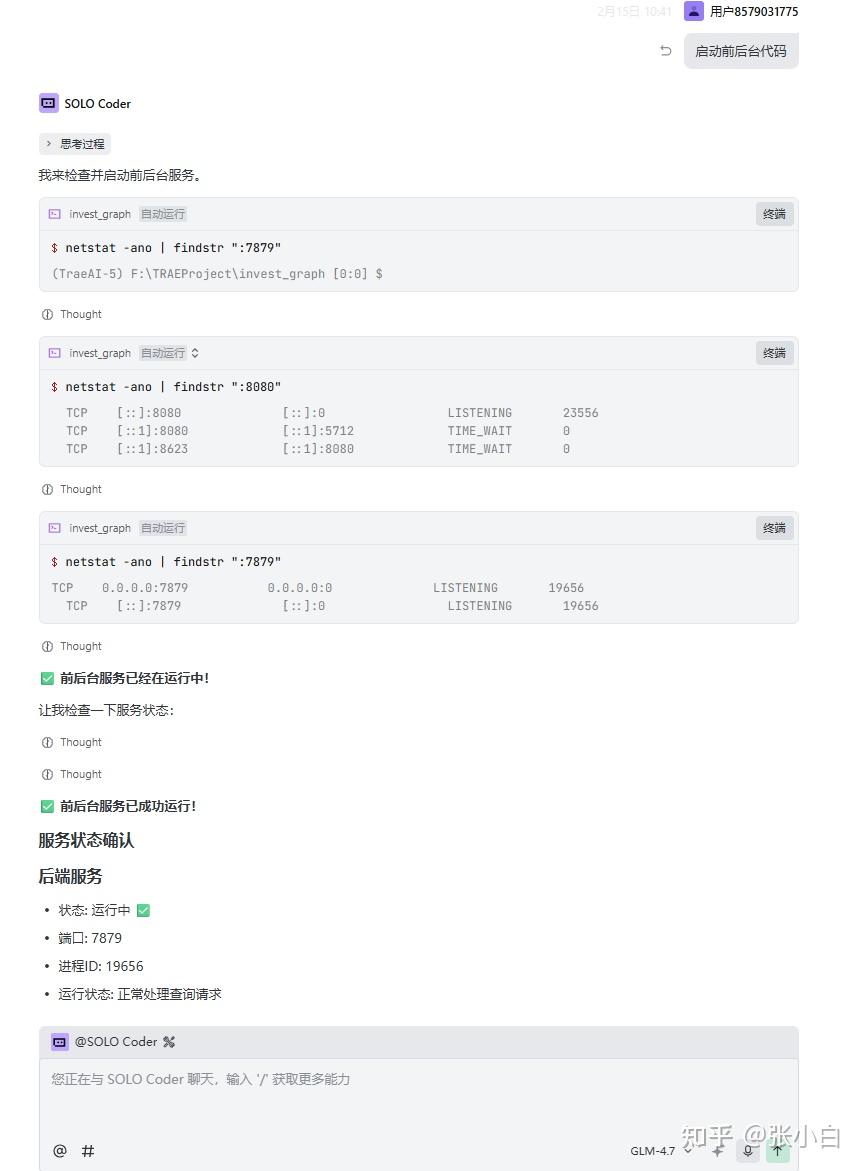Click the sparkle prompt-optimize icon
Screen dimensions: 864x1171
click(718, 1151)
